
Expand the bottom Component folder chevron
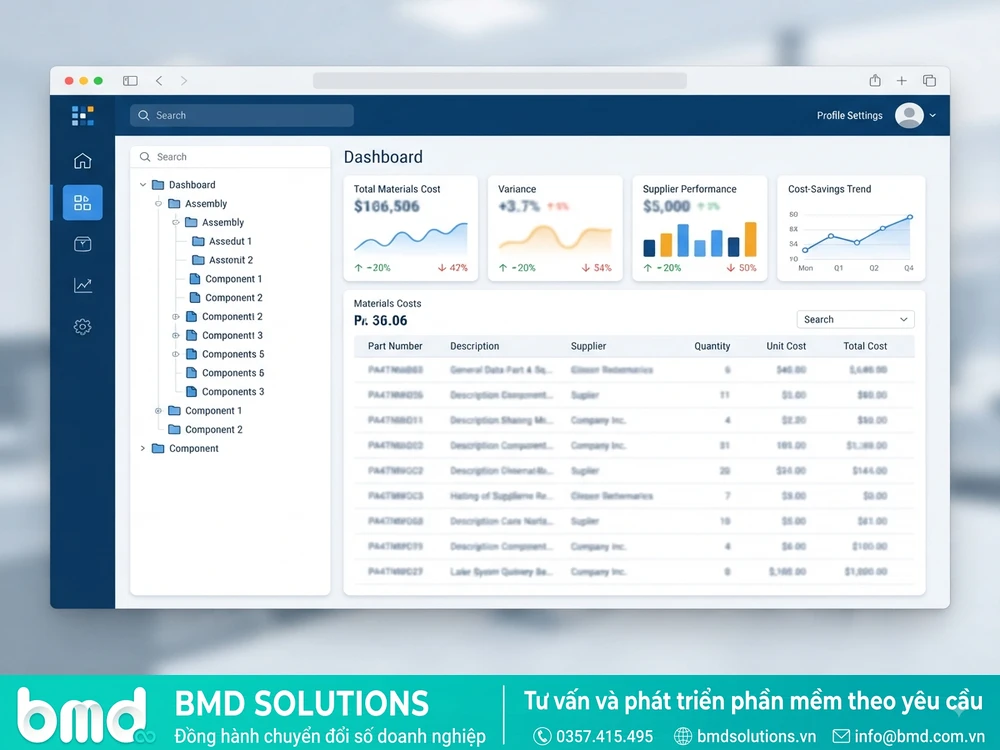pyautogui.click(x=143, y=448)
